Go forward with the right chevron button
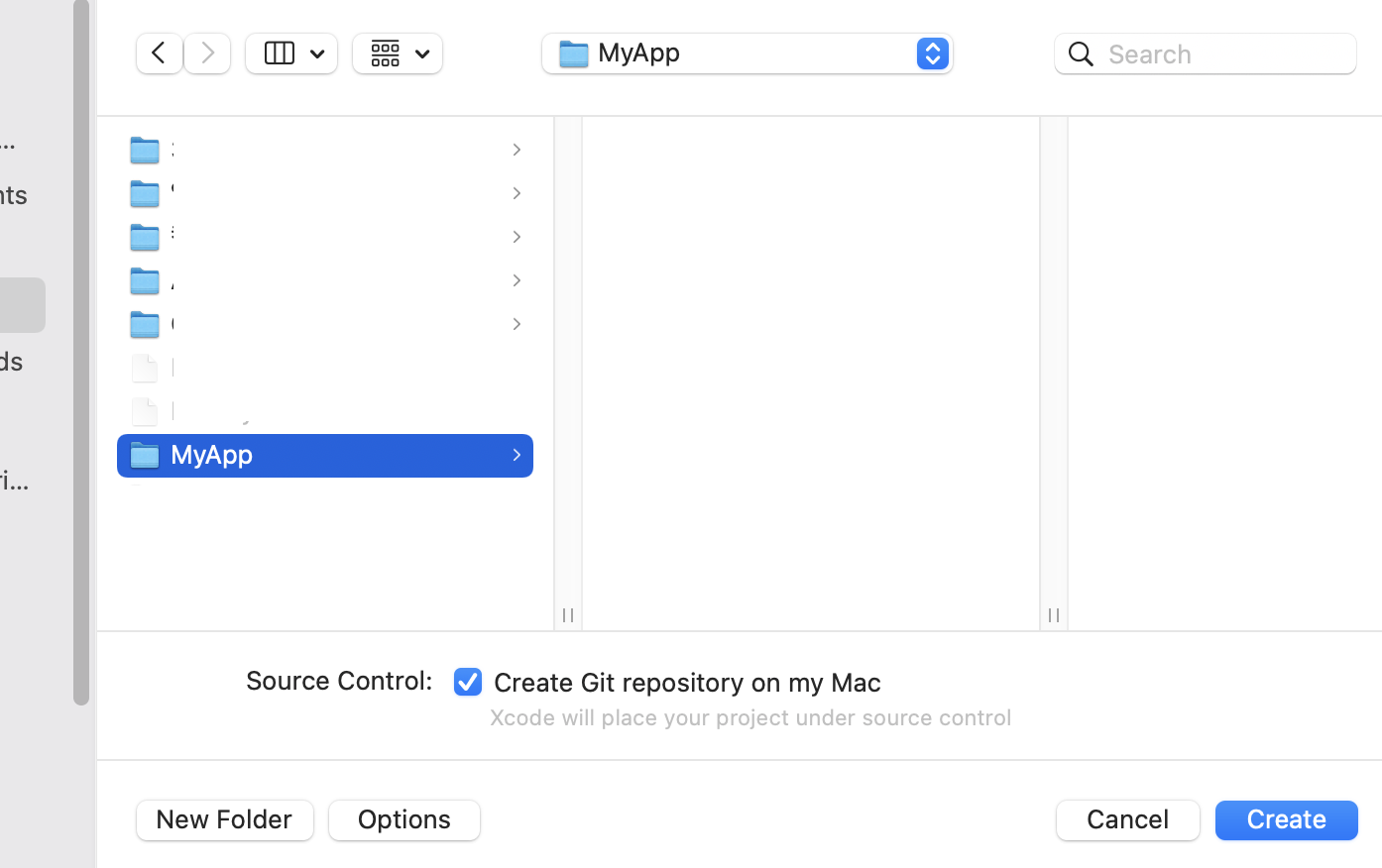Image resolution: width=1382 pixels, height=868 pixels. pos(207,54)
